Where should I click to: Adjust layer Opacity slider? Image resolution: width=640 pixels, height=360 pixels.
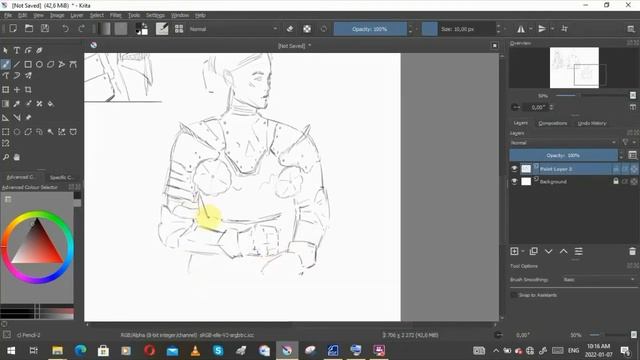point(563,155)
